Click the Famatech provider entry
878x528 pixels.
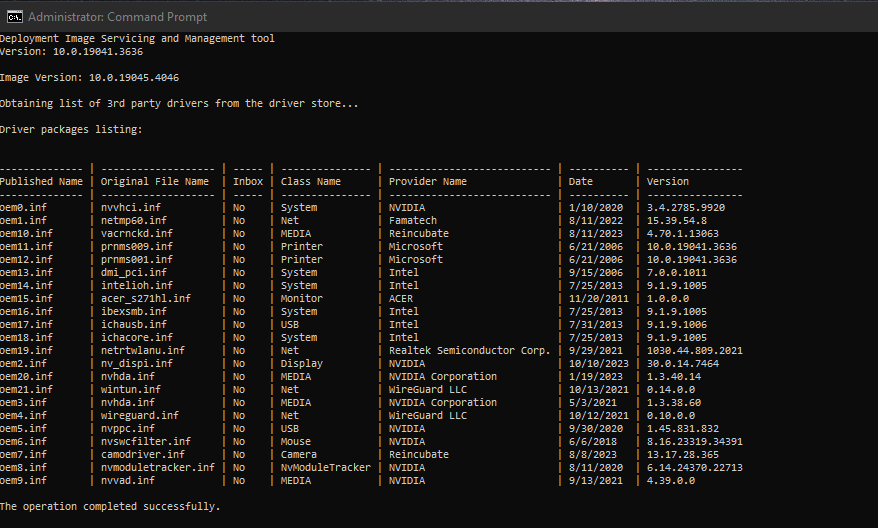pos(413,221)
